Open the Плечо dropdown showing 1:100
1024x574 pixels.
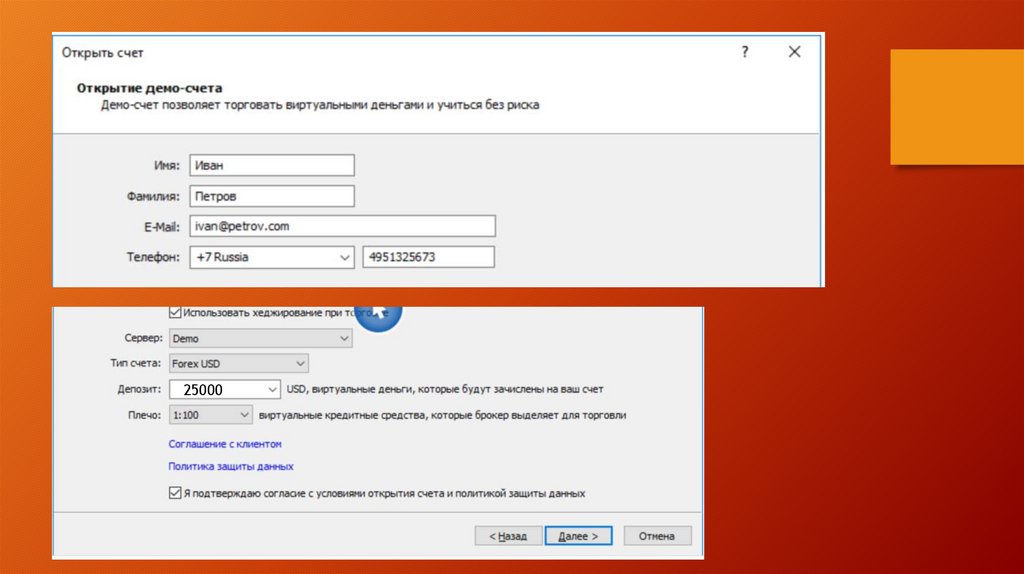pyautogui.click(x=210, y=415)
